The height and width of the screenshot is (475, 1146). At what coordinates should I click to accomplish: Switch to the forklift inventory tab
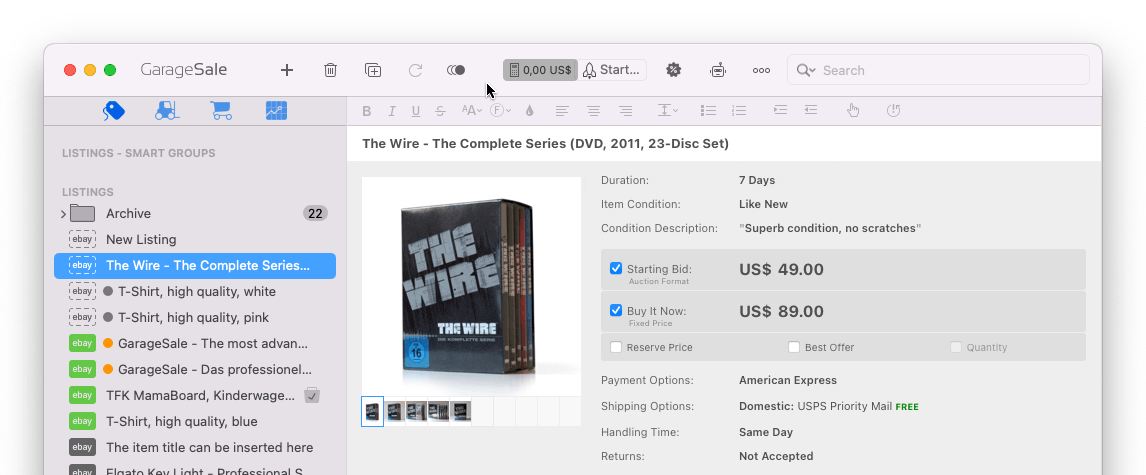[x=167, y=110]
